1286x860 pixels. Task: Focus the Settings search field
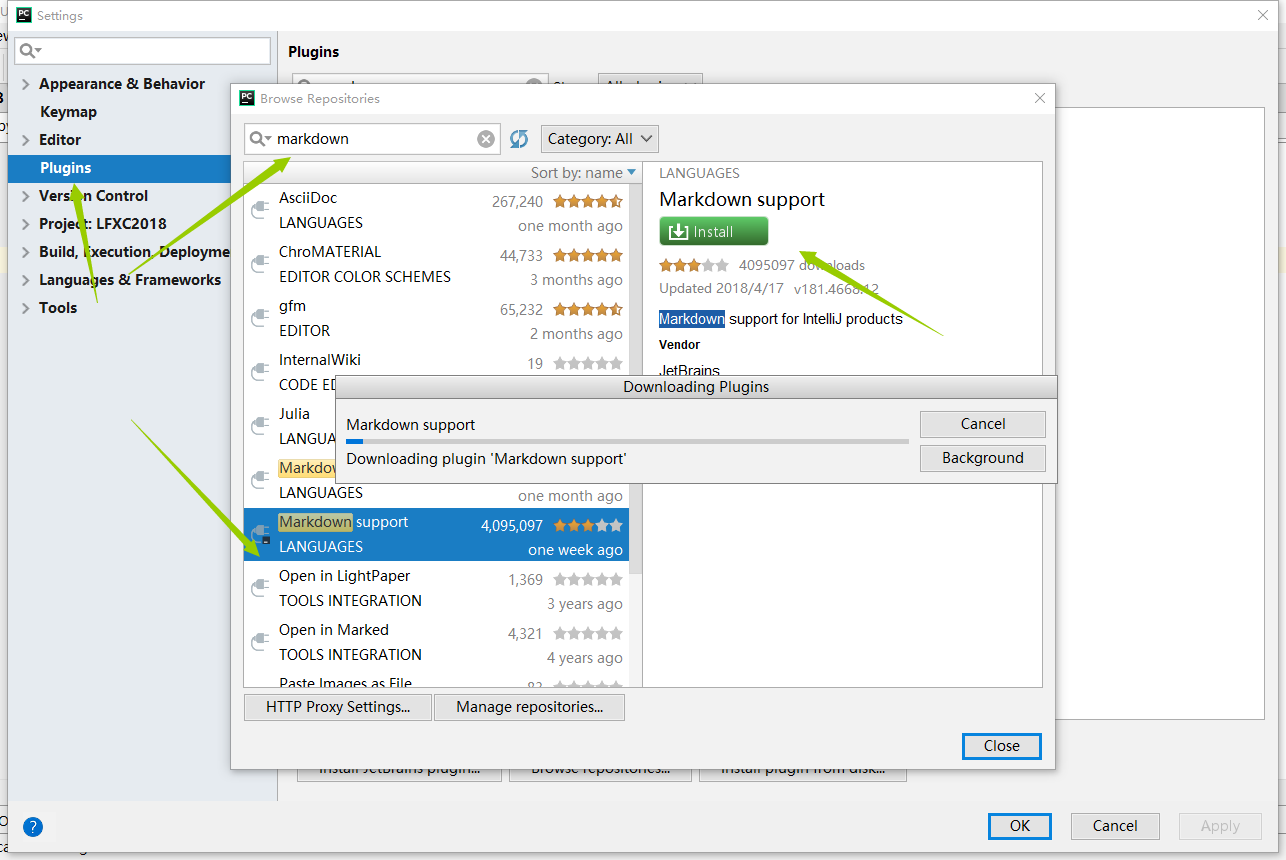(143, 51)
